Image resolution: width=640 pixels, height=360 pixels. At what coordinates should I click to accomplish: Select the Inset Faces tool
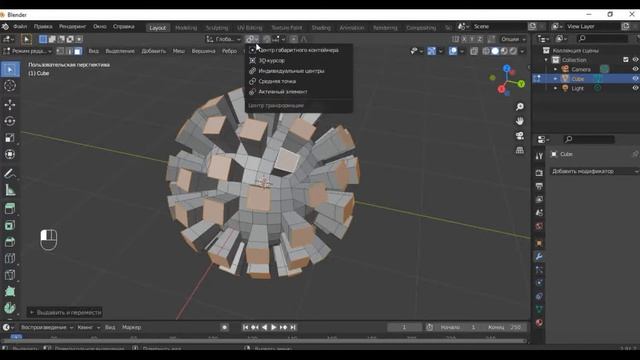click(x=10, y=225)
